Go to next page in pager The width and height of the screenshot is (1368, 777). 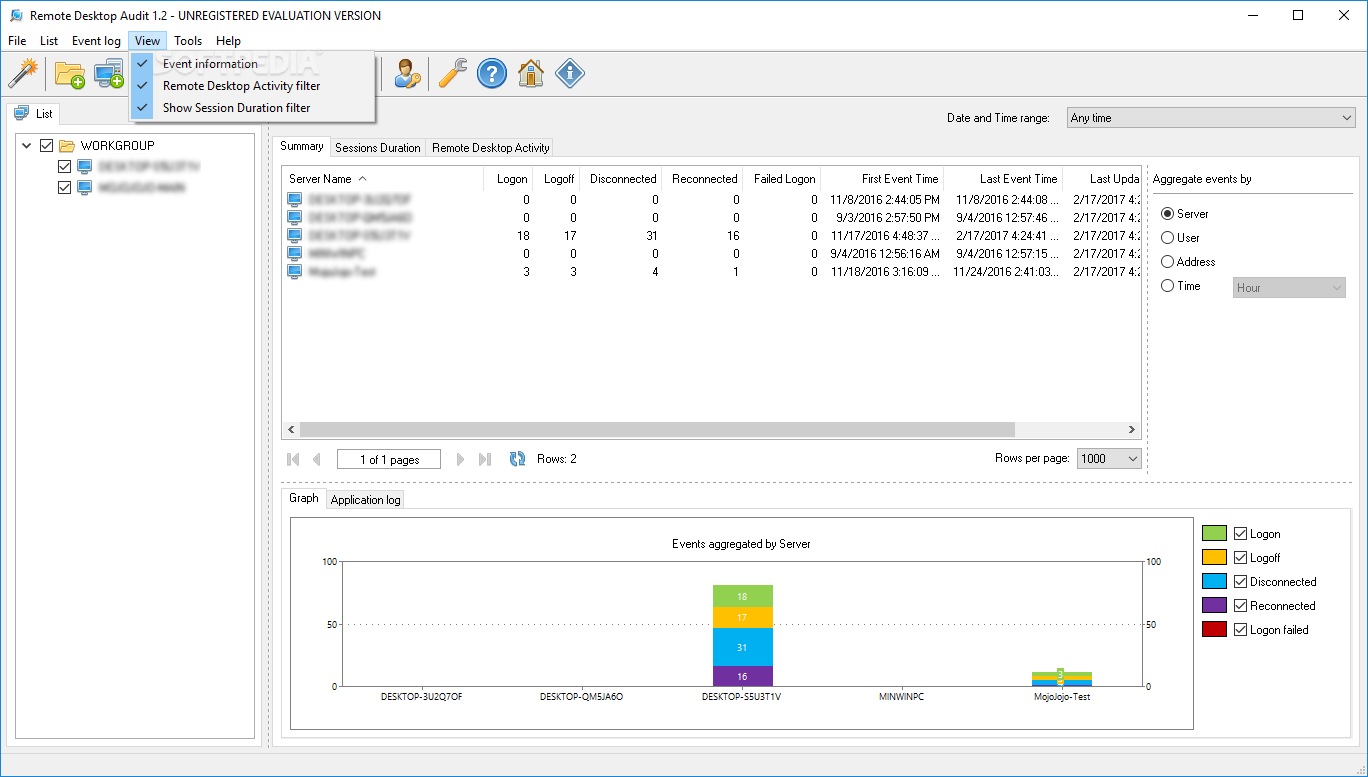(461, 459)
